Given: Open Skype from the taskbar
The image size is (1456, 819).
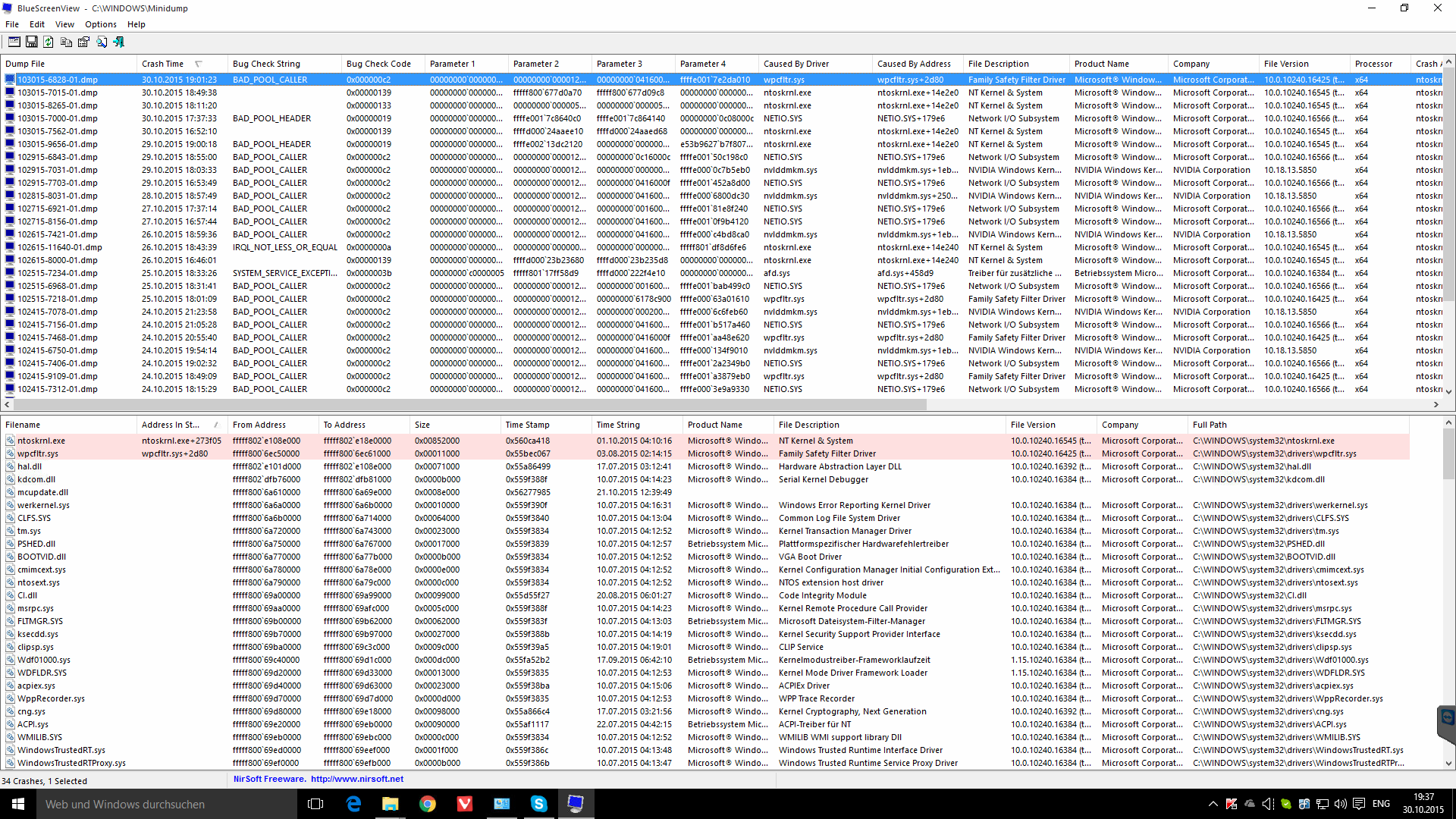Looking at the screenshot, I should coord(538,804).
